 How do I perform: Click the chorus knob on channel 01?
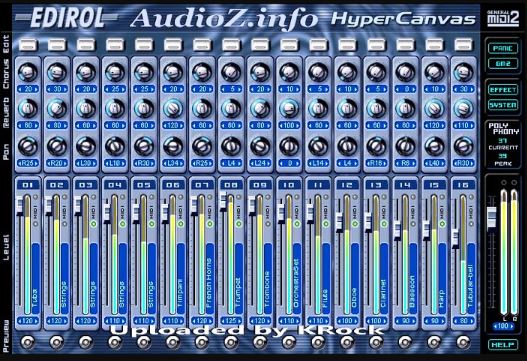pos(28,72)
